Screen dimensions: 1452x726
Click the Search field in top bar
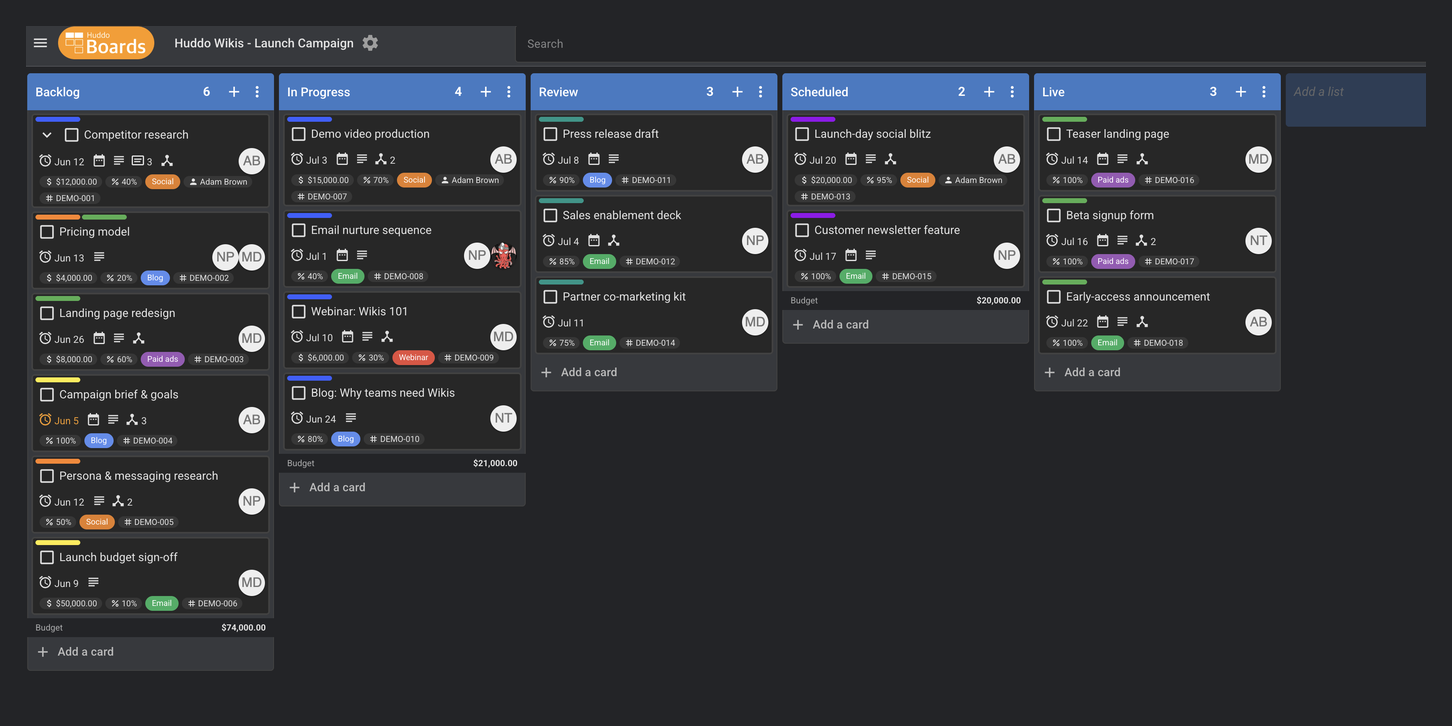point(970,44)
